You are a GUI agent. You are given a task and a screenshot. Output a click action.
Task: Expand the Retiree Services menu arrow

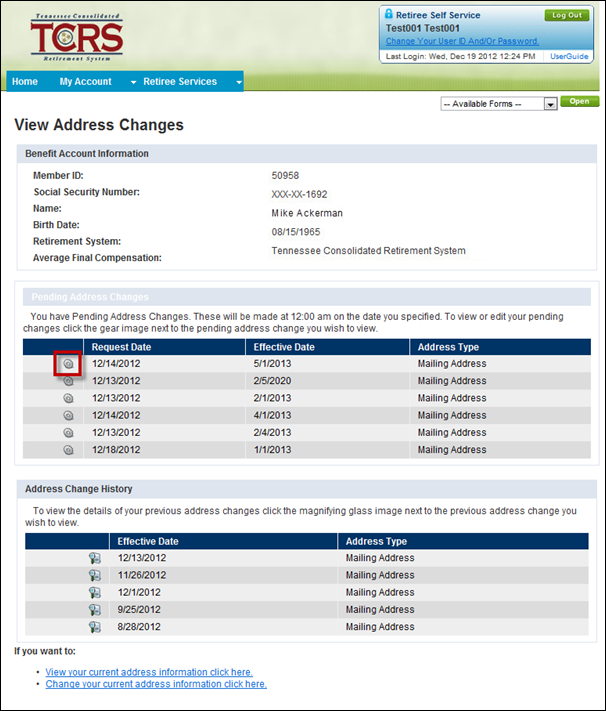click(x=239, y=82)
